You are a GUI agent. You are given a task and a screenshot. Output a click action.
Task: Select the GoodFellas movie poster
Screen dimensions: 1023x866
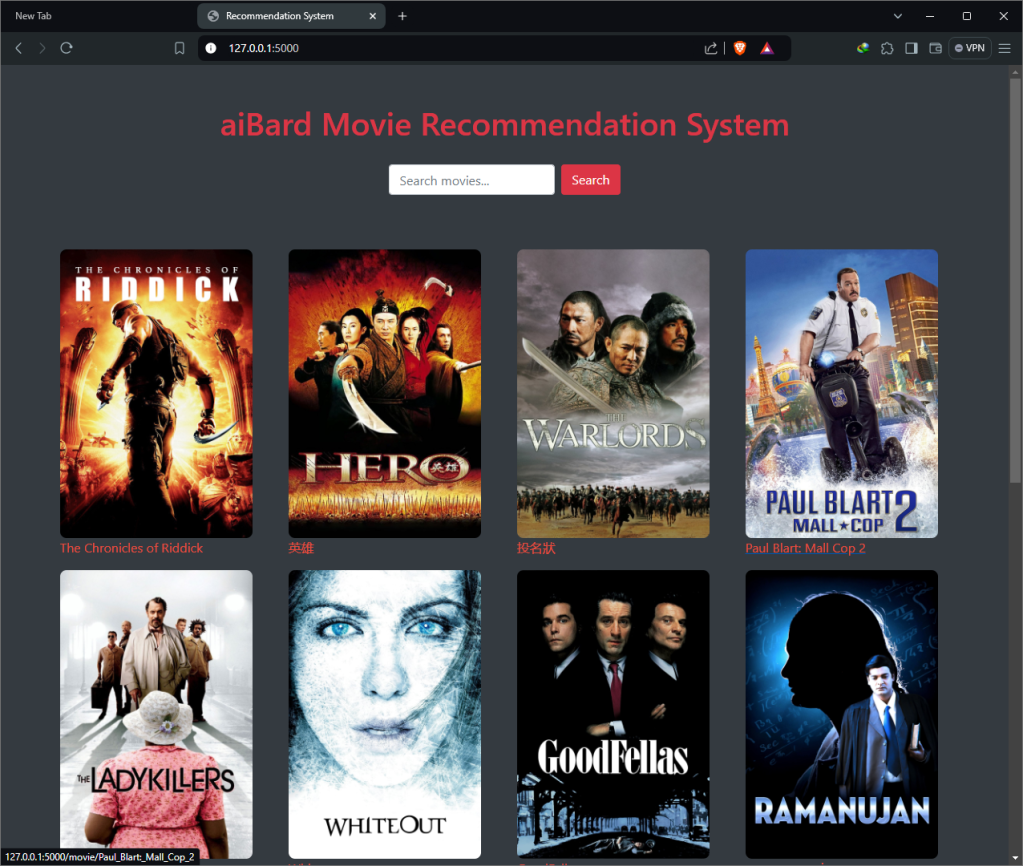[612, 713]
